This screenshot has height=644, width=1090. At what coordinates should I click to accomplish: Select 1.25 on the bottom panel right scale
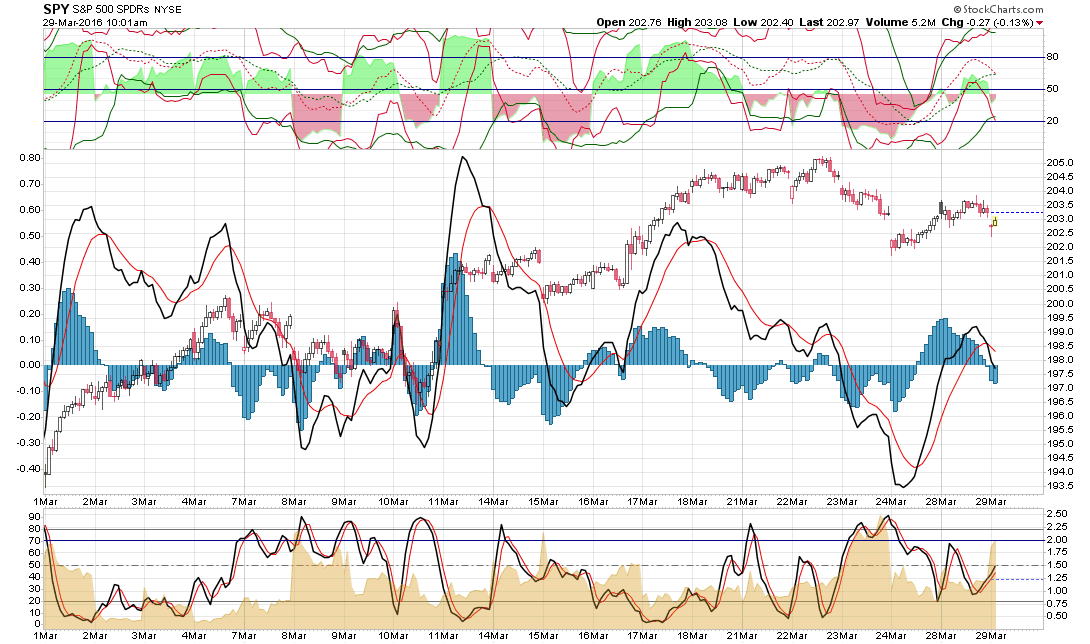click(x=1057, y=578)
